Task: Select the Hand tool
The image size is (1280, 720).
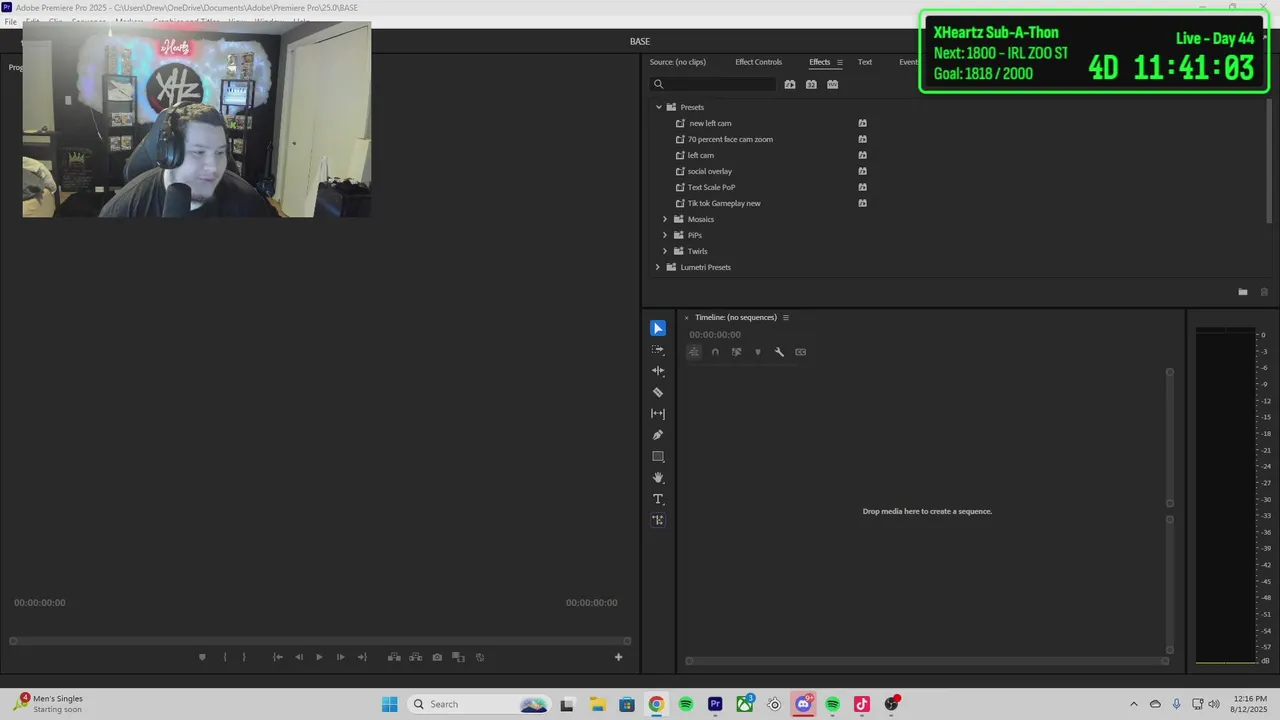Action: tap(658, 478)
